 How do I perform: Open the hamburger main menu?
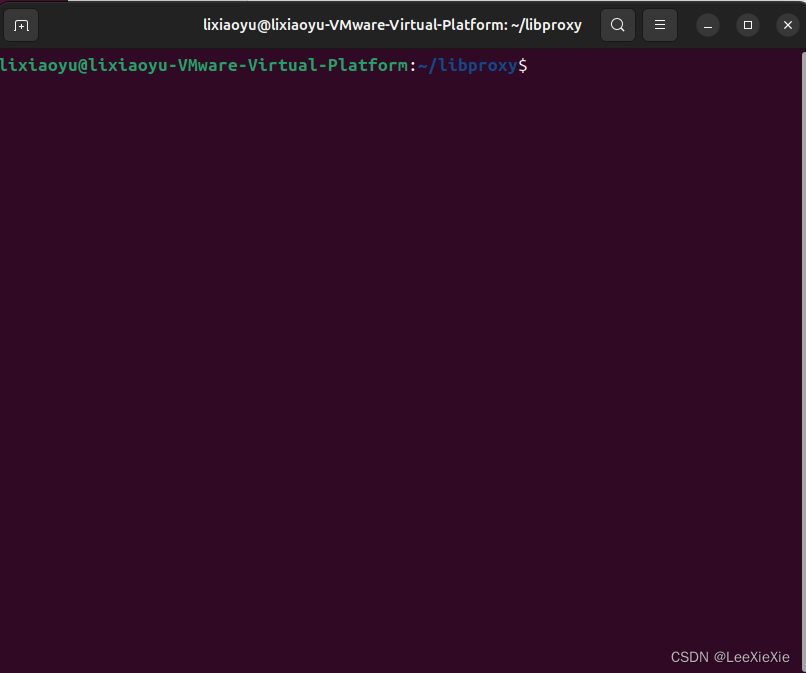click(x=660, y=25)
